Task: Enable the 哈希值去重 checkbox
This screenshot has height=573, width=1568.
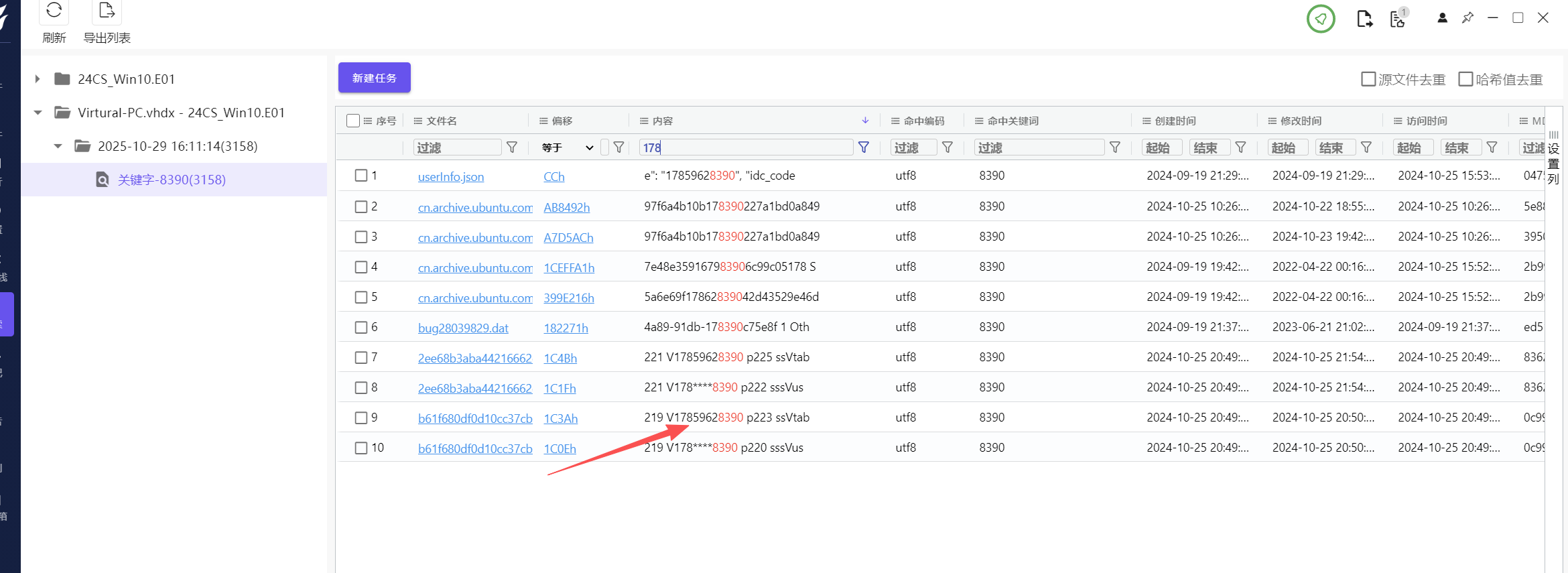Action: pyautogui.click(x=1465, y=79)
